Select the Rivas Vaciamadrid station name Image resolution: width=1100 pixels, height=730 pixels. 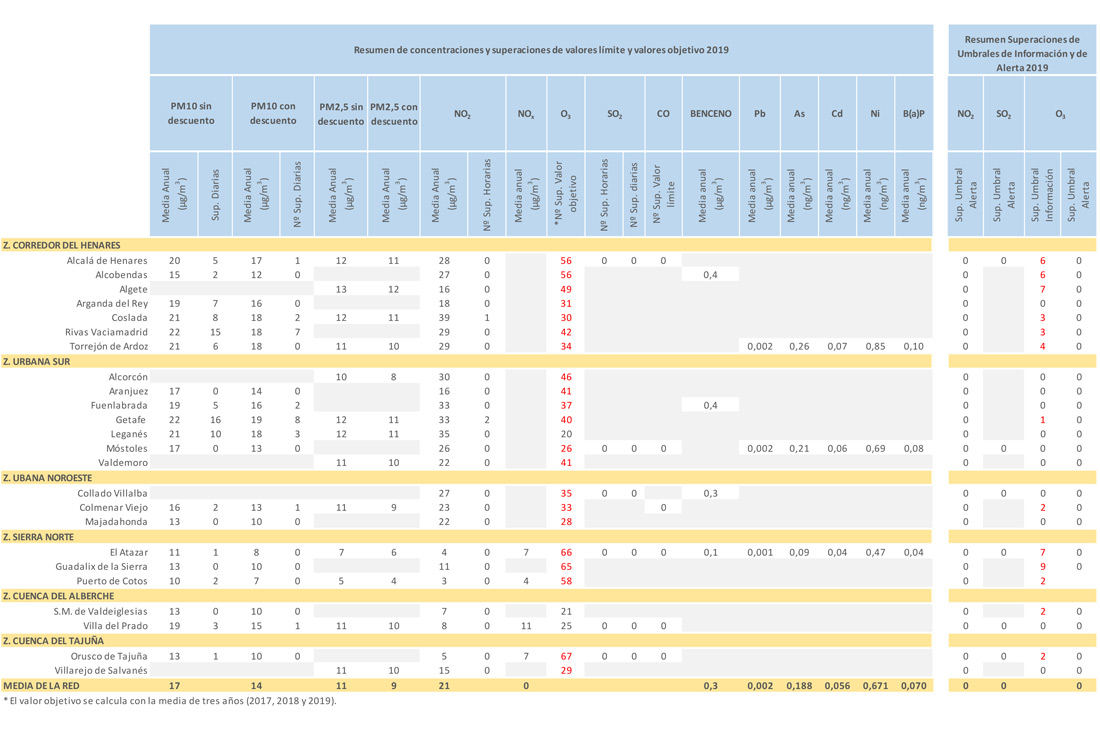(106, 332)
